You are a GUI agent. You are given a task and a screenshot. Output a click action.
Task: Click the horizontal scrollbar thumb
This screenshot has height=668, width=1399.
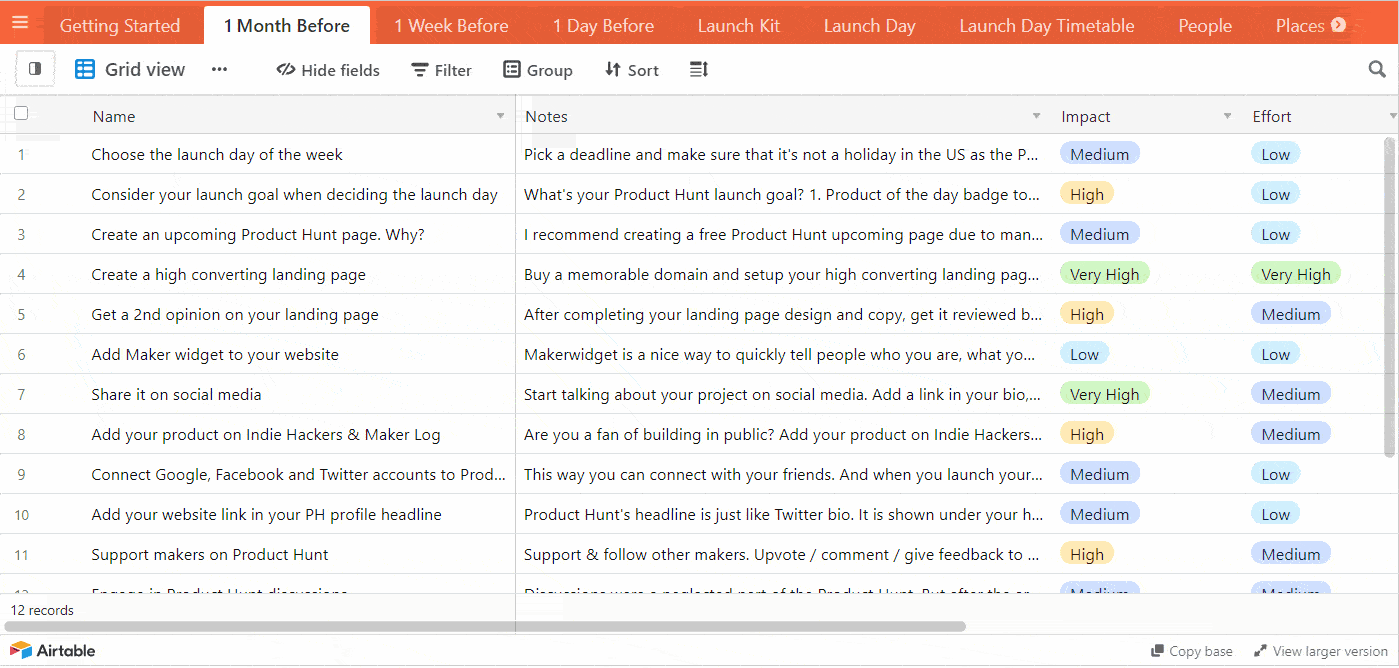[485, 626]
